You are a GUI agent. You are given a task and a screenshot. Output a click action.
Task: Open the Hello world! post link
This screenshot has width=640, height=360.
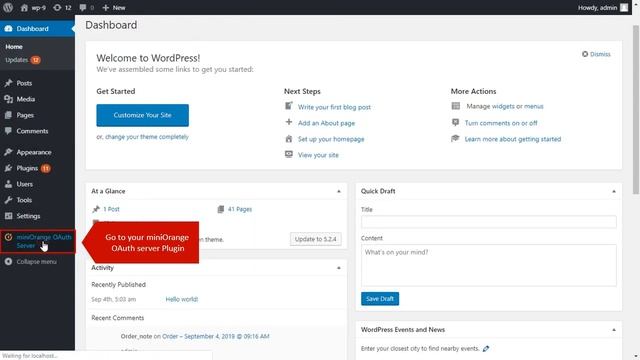pyautogui.click(x=182, y=299)
